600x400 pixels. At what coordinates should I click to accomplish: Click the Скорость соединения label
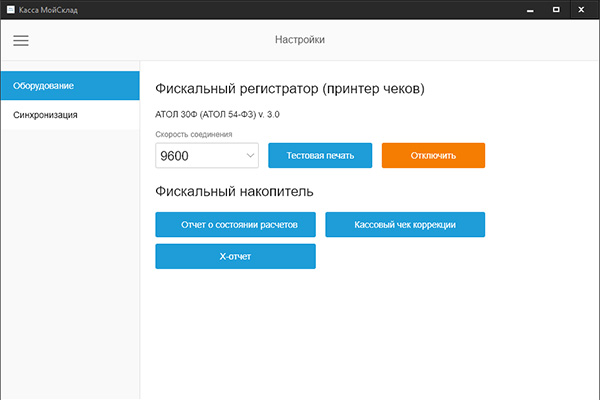pyautogui.click(x=194, y=134)
